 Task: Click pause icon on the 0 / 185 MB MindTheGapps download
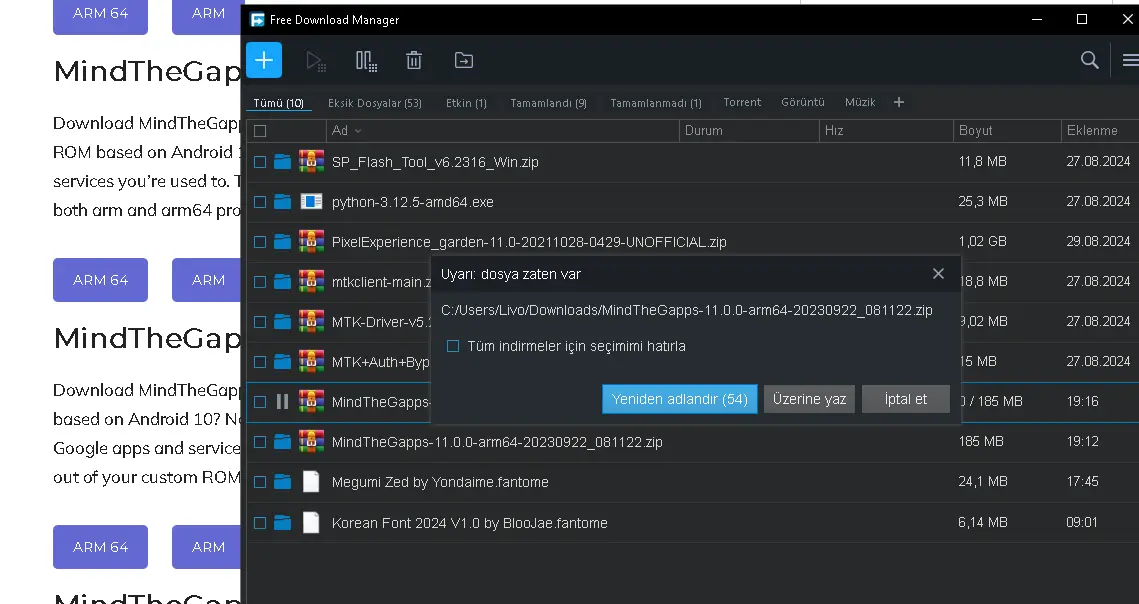coord(283,401)
